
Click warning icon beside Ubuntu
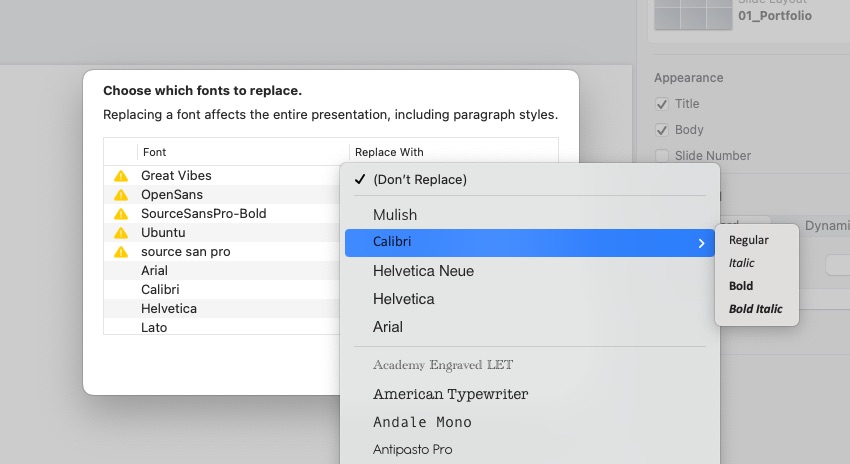point(121,233)
